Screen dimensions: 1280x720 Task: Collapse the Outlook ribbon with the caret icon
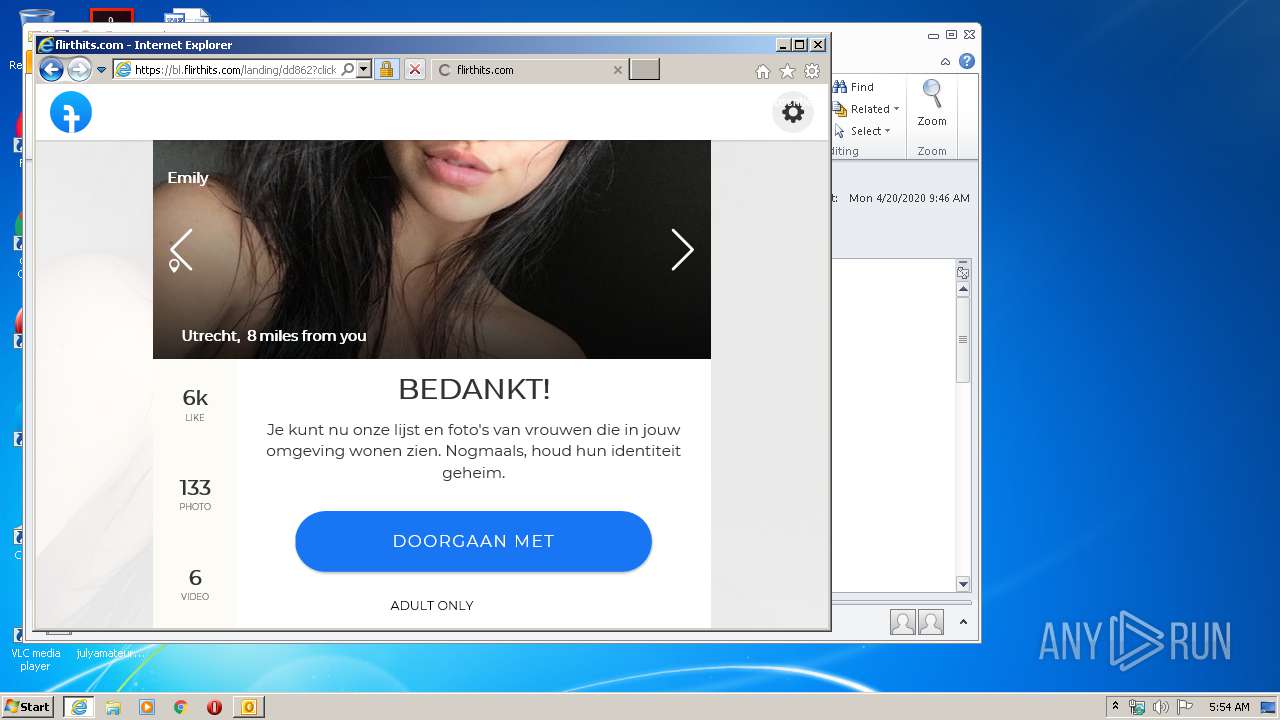[x=945, y=61]
